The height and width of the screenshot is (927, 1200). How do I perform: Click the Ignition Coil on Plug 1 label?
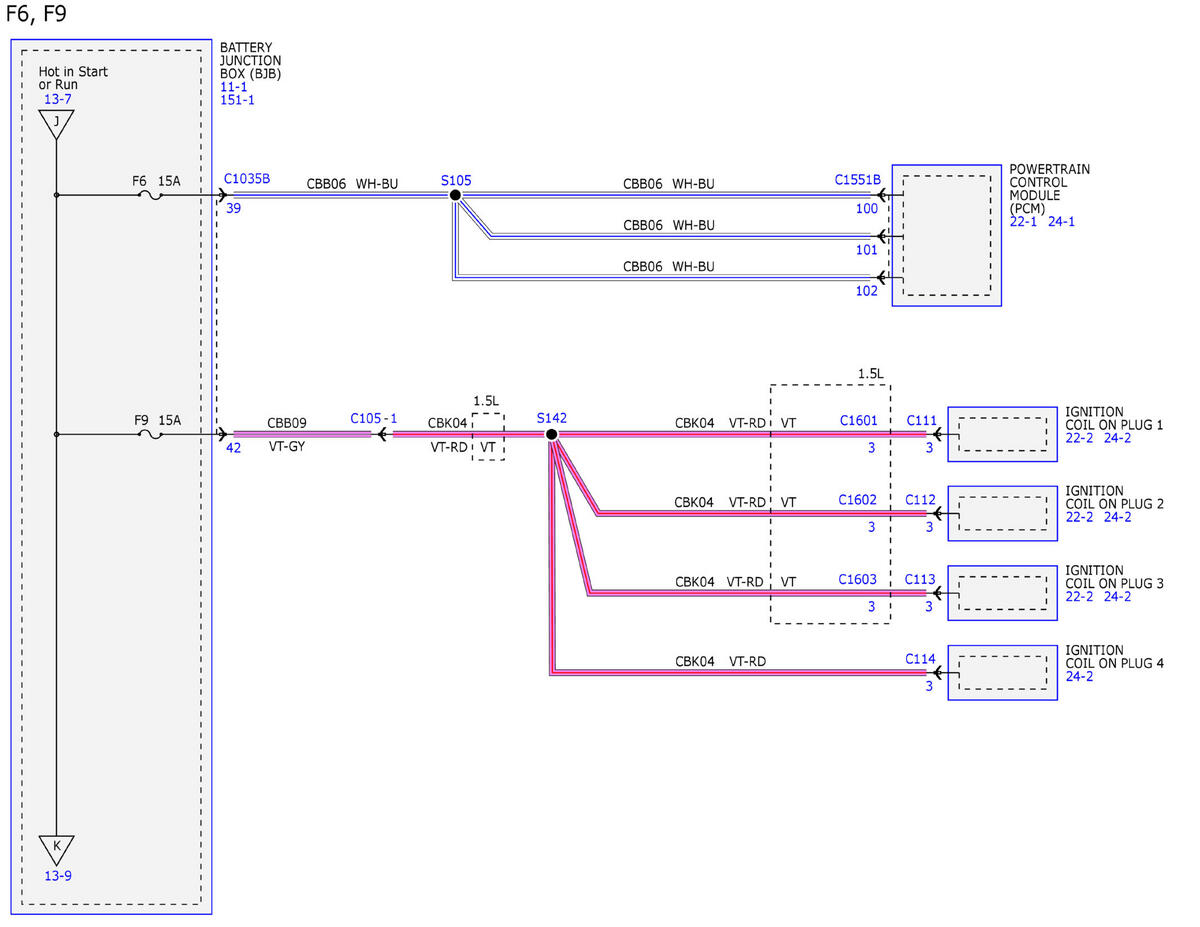(1115, 418)
